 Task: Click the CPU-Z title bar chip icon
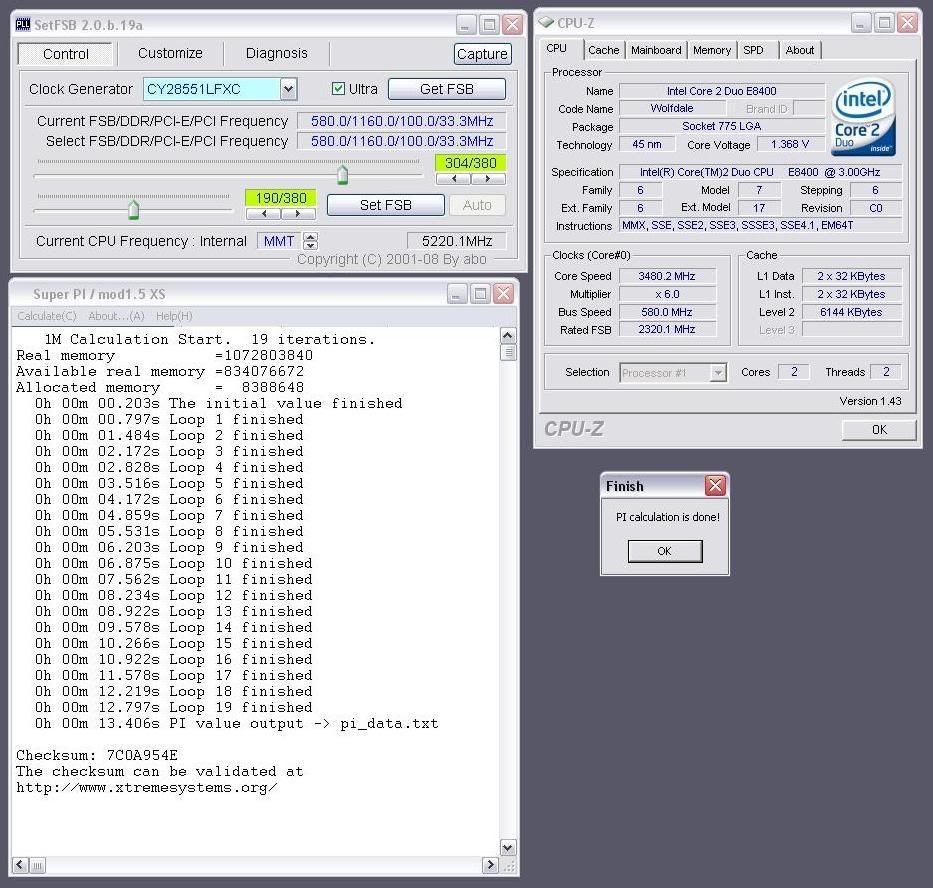click(545, 23)
